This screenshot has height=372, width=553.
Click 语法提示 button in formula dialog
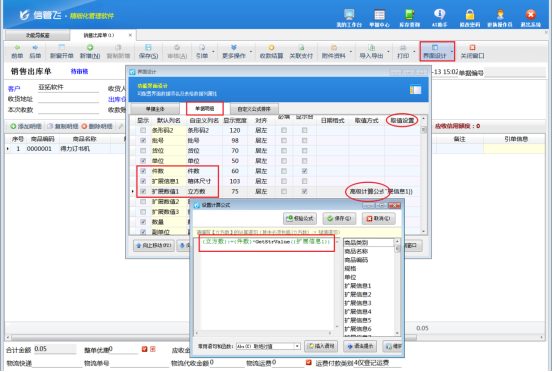click(360, 346)
